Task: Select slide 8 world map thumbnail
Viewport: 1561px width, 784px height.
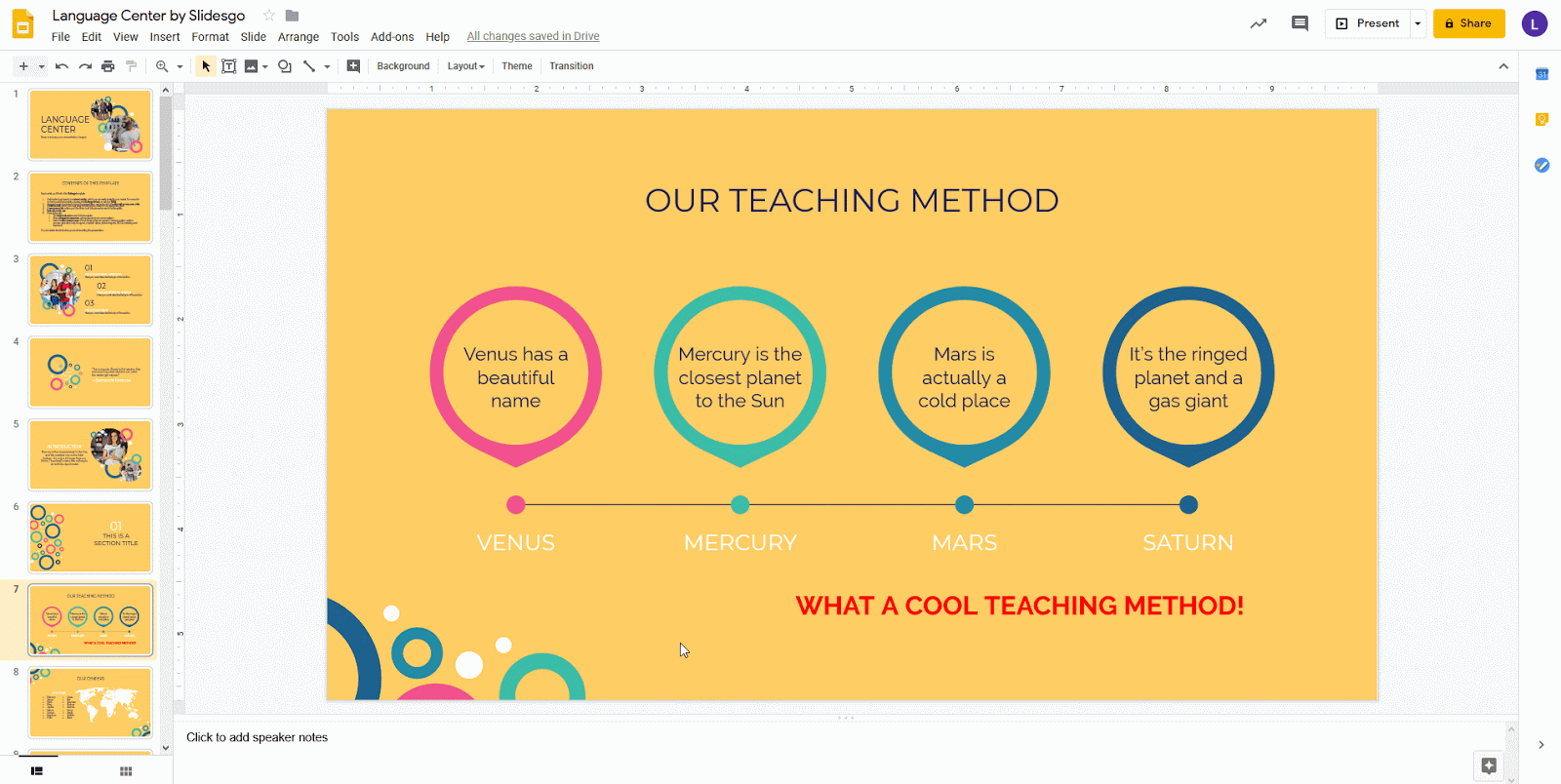Action: coord(91,702)
